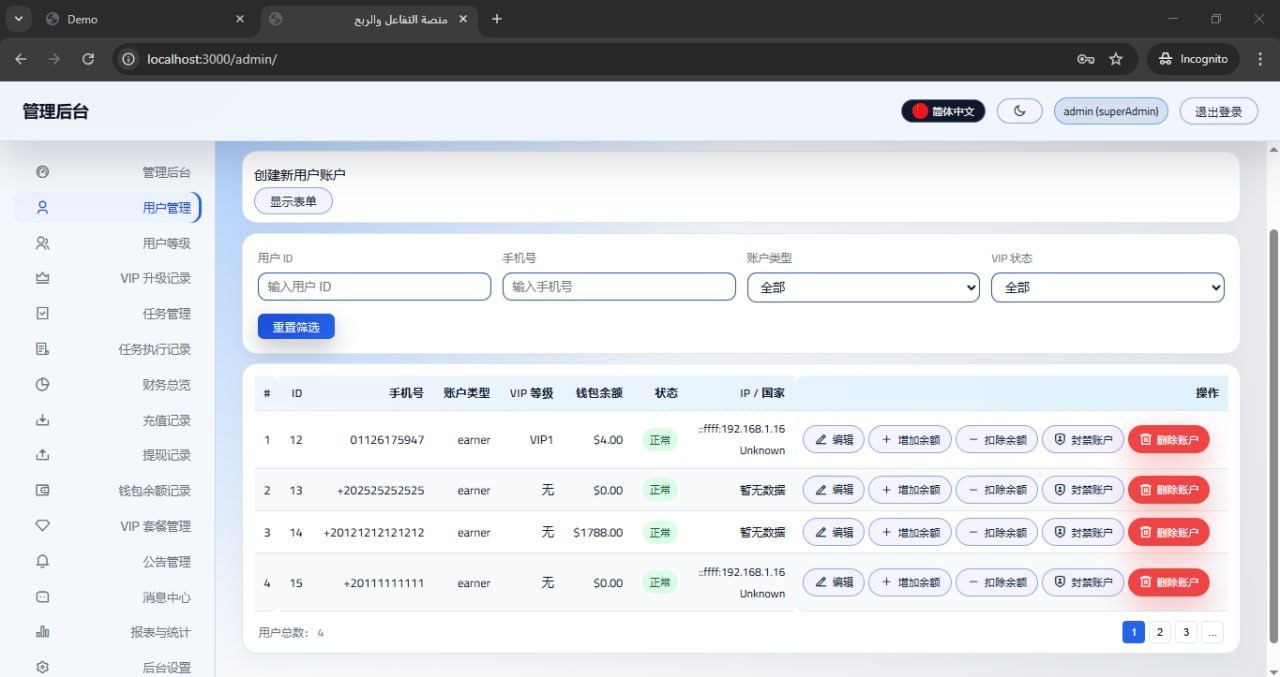
Task: Focus the 手机号 search input field
Action: click(618, 287)
